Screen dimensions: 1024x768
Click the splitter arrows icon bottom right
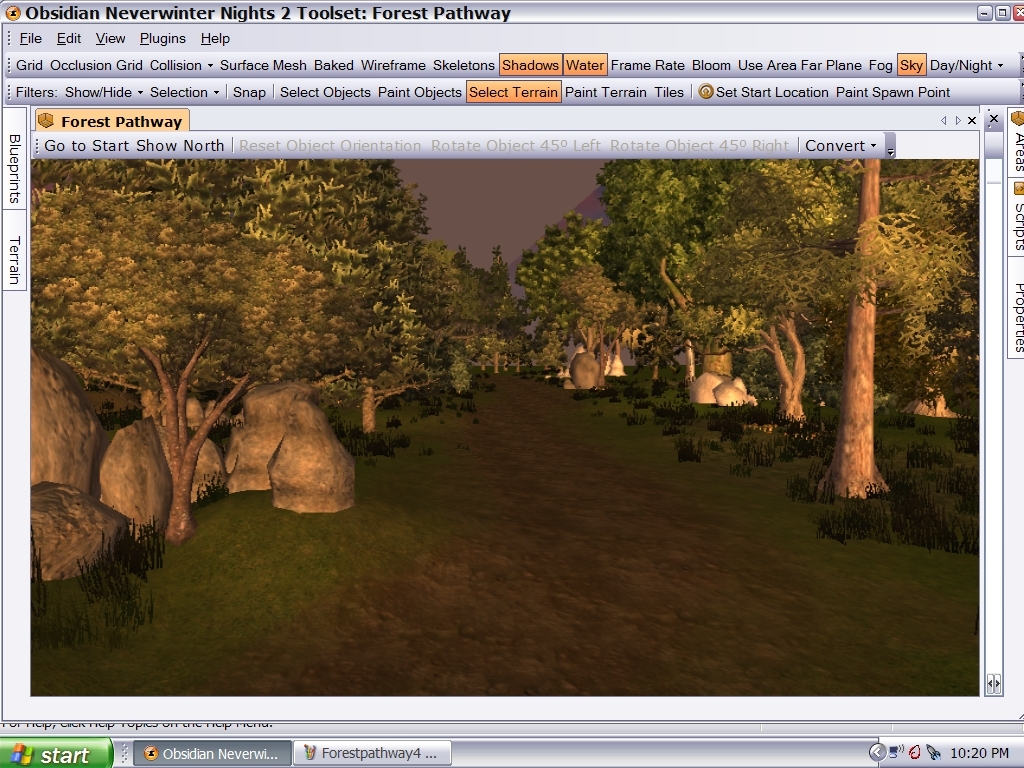[x=993, y=683]
